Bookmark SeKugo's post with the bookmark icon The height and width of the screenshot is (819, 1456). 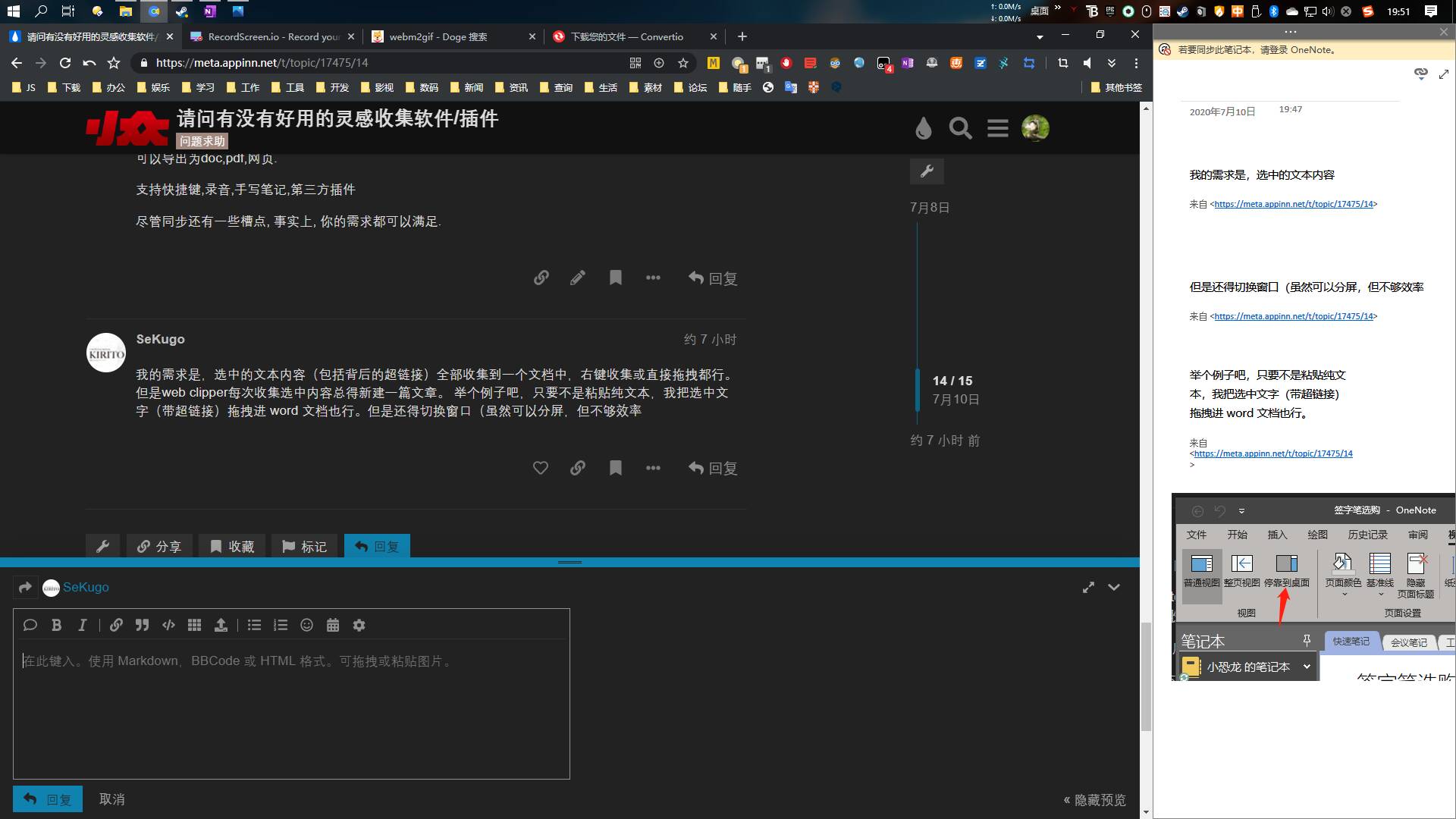[x=615, y=468]
